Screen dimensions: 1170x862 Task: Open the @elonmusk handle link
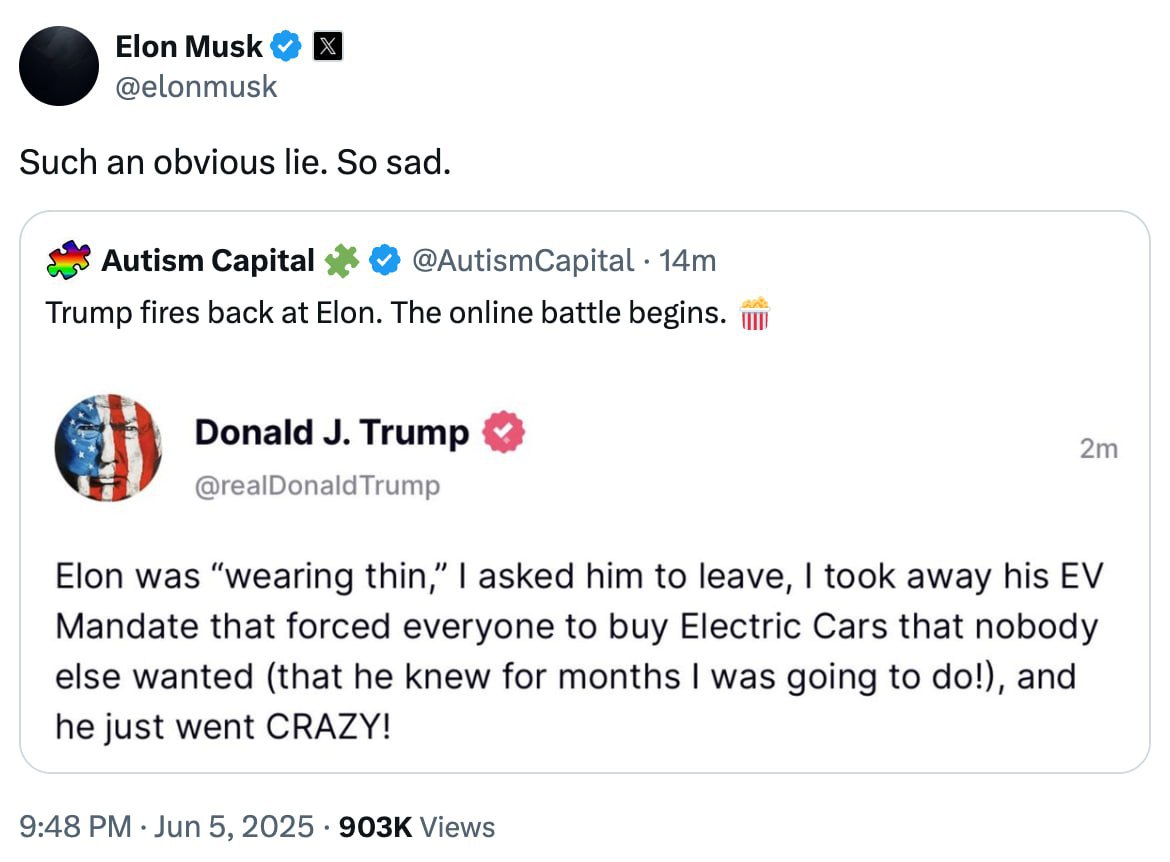click(196, 88)
